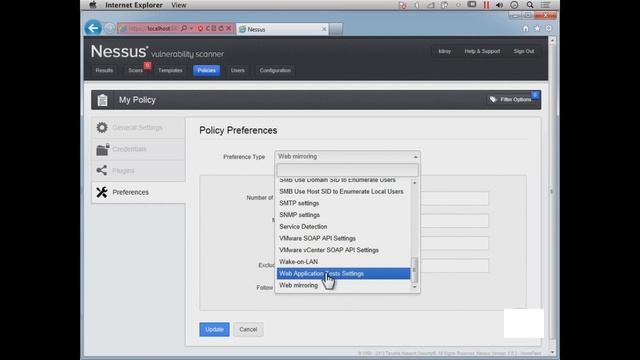Open Plugins in the sidebar

click(138, 171)
